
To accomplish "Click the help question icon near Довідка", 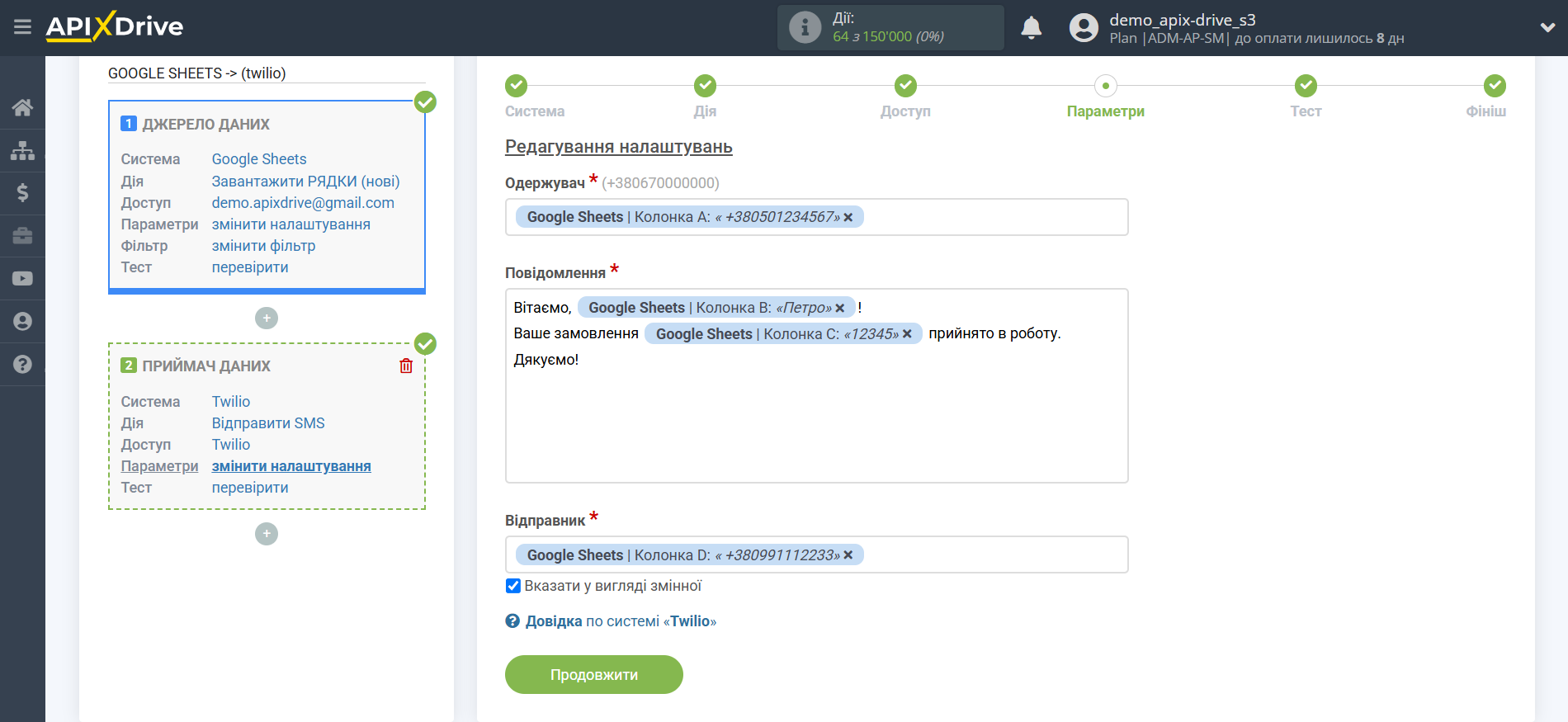I will click(x=512, y=621).
